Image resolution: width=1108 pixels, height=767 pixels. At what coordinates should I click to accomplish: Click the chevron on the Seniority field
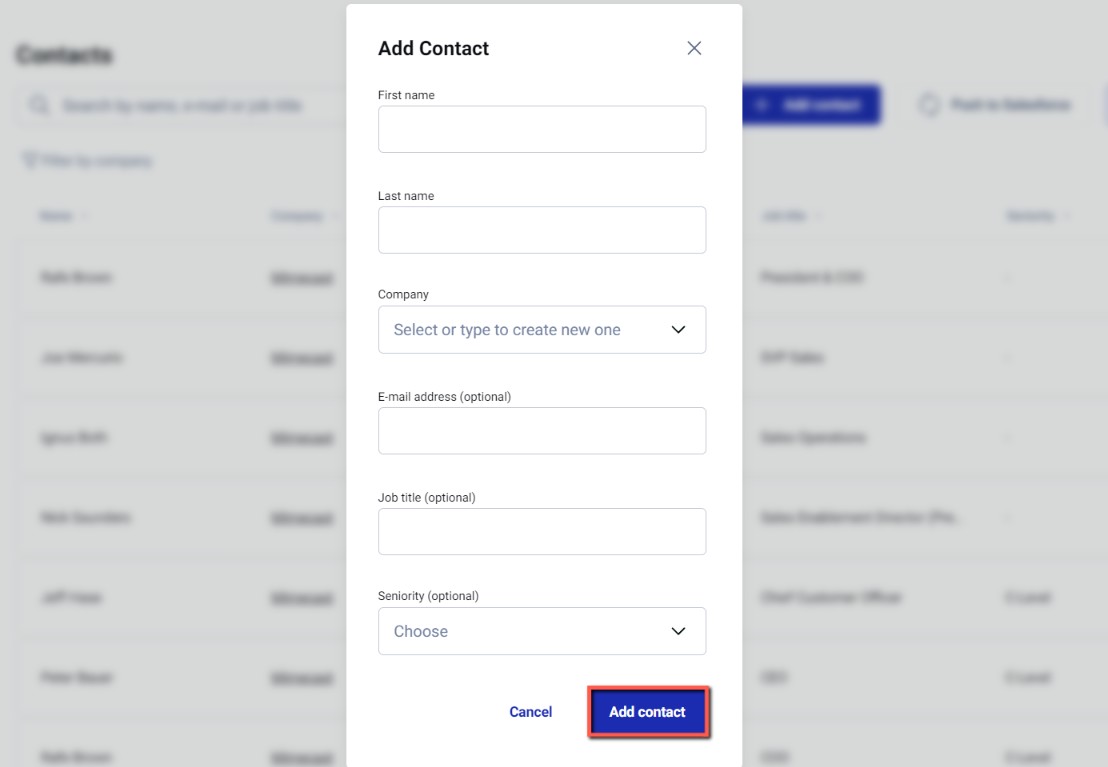pos(677,631)
